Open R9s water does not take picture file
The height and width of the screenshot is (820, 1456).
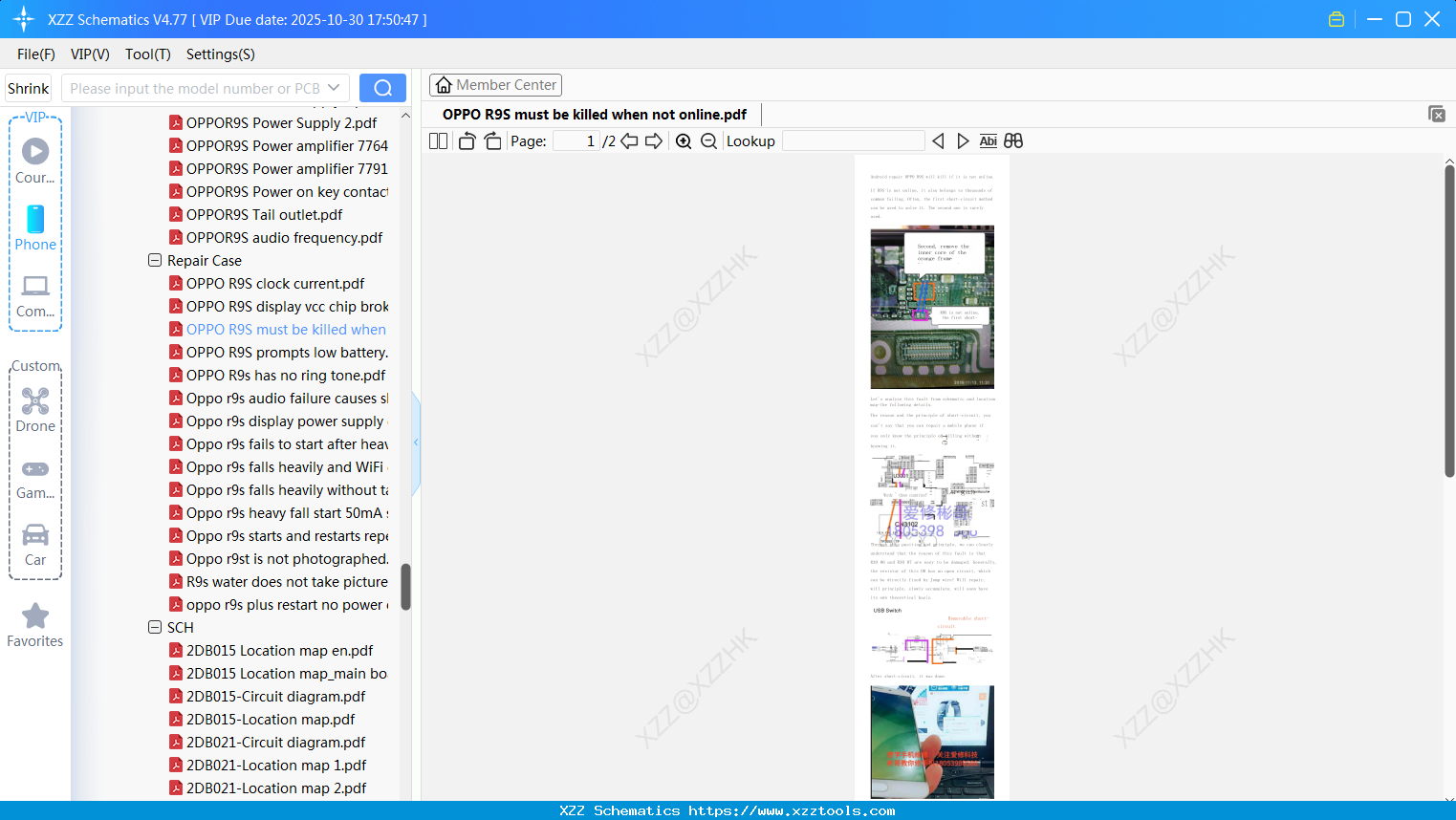tap(287, 581)
